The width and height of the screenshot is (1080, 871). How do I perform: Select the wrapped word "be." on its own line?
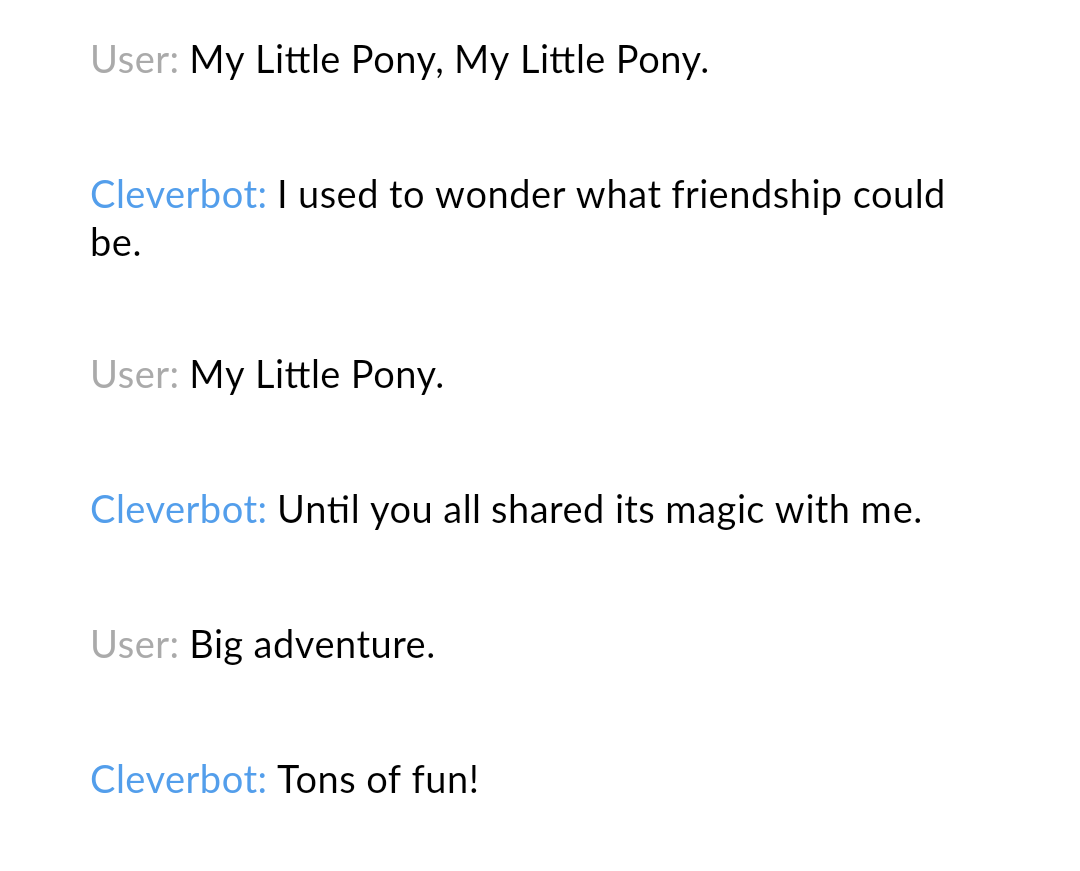pos(116,242)
